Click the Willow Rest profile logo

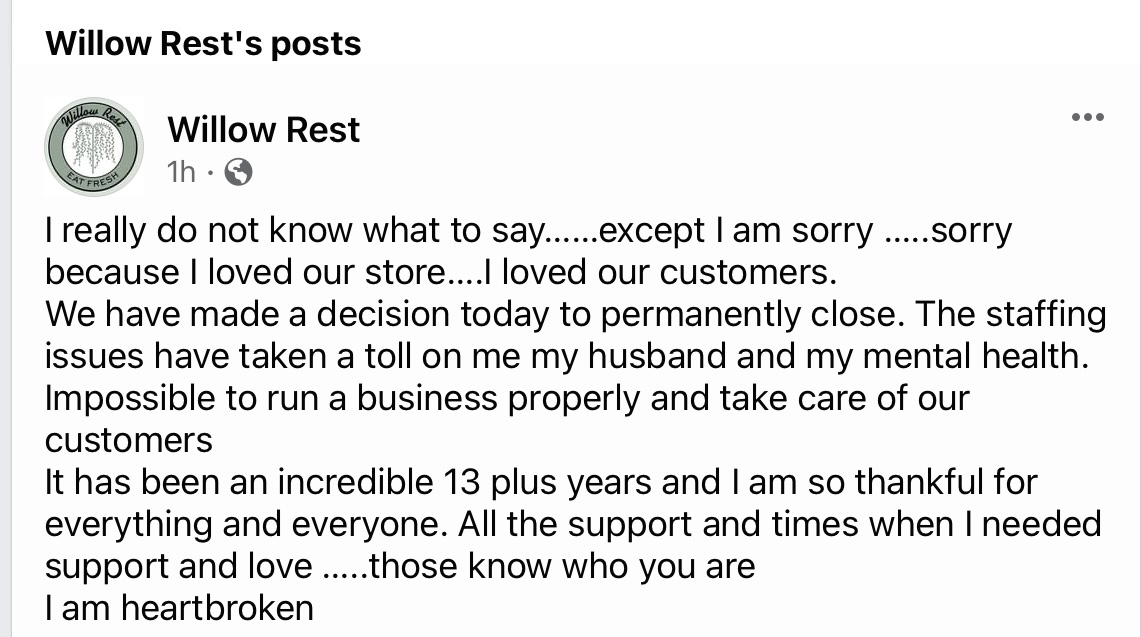[x=95, y=148]
